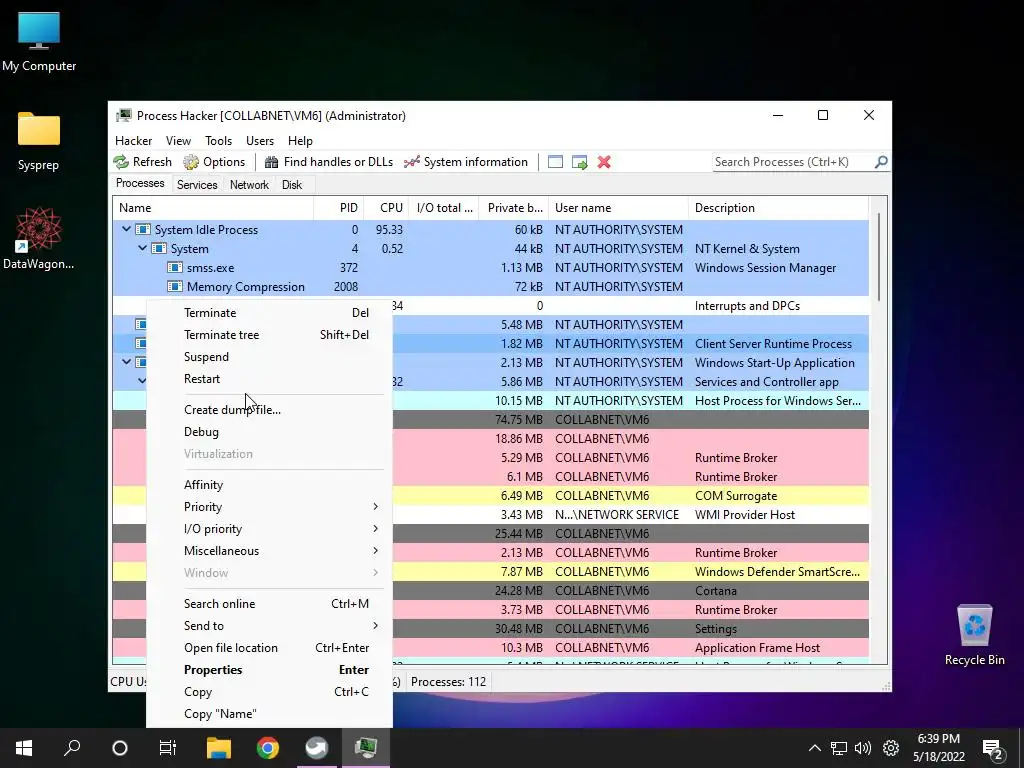Open the Tools menu
1024x768 pixels.
tap(218, 141)
